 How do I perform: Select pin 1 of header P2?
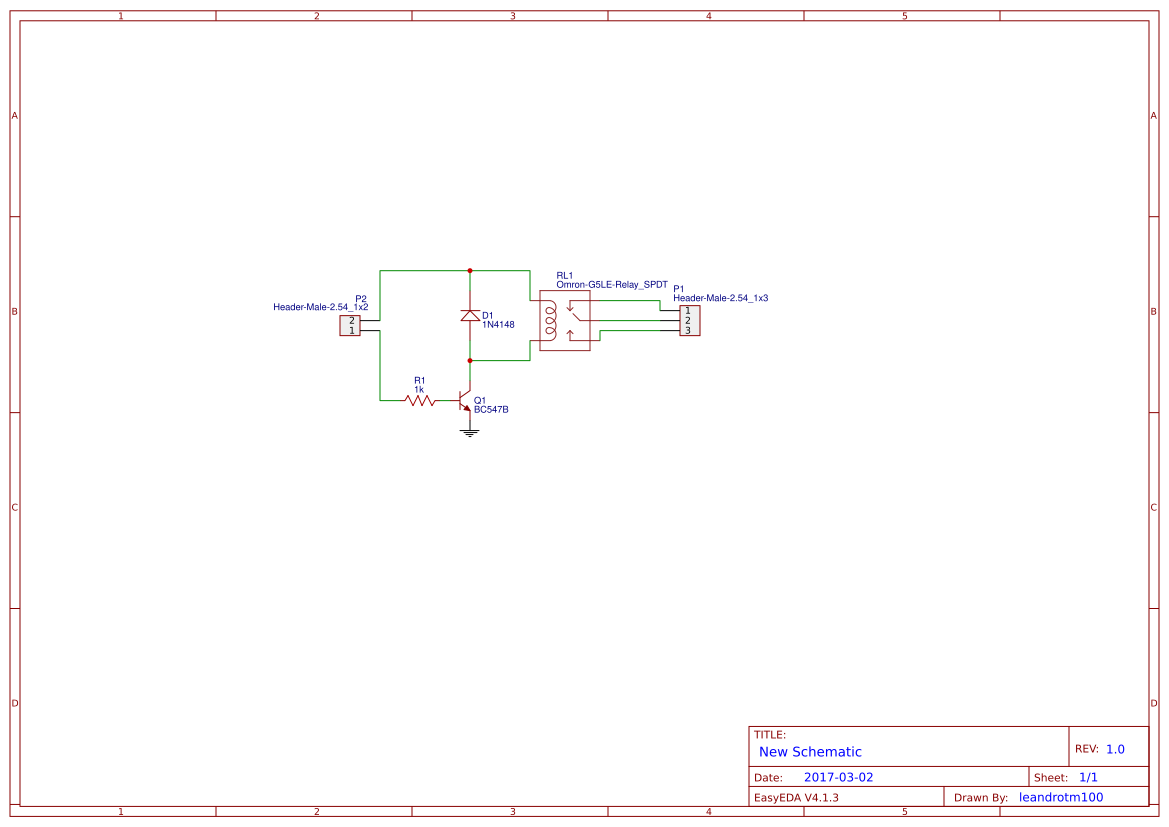(351, 330)
